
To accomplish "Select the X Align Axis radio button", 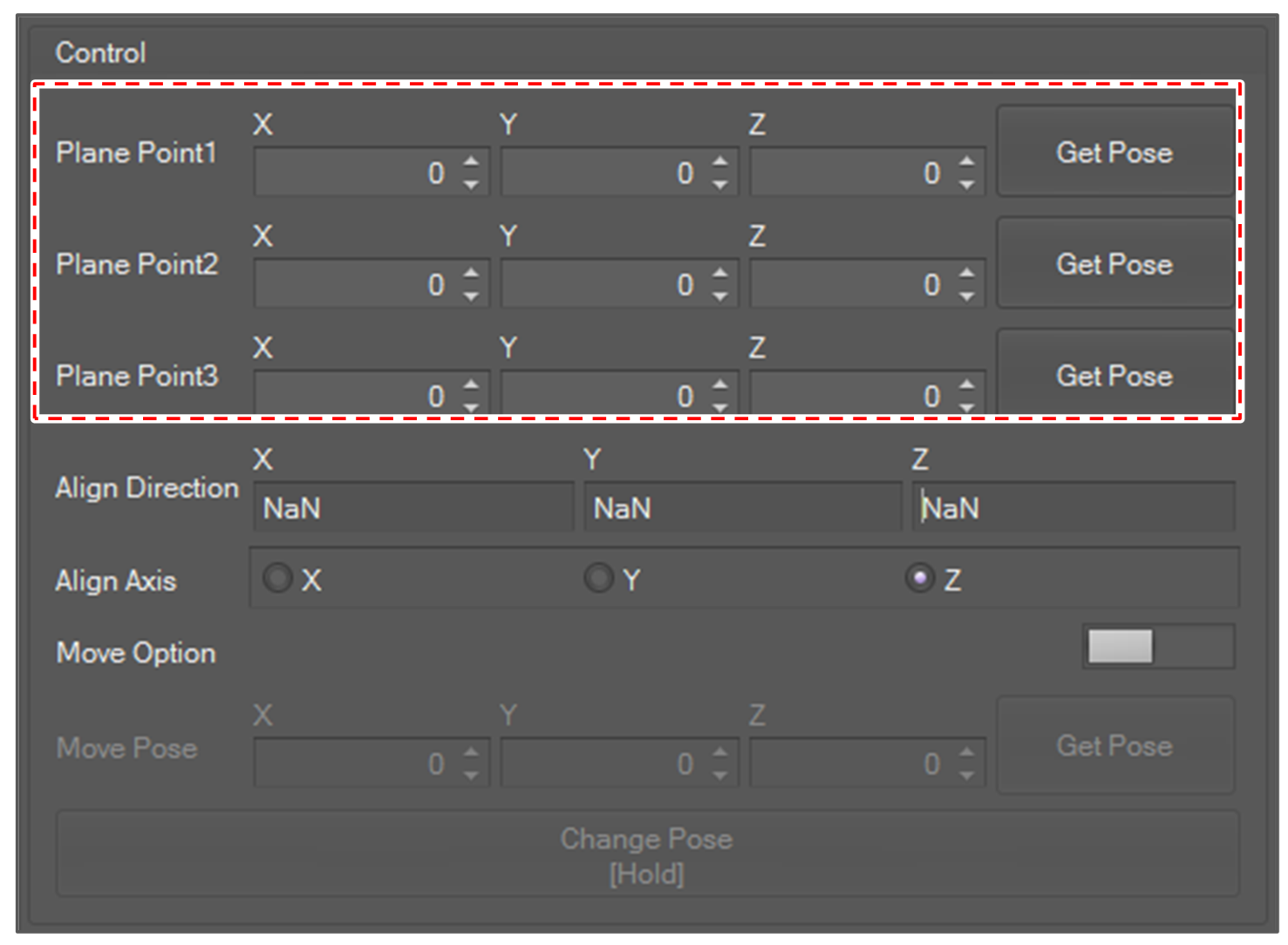I will (278, 579).
